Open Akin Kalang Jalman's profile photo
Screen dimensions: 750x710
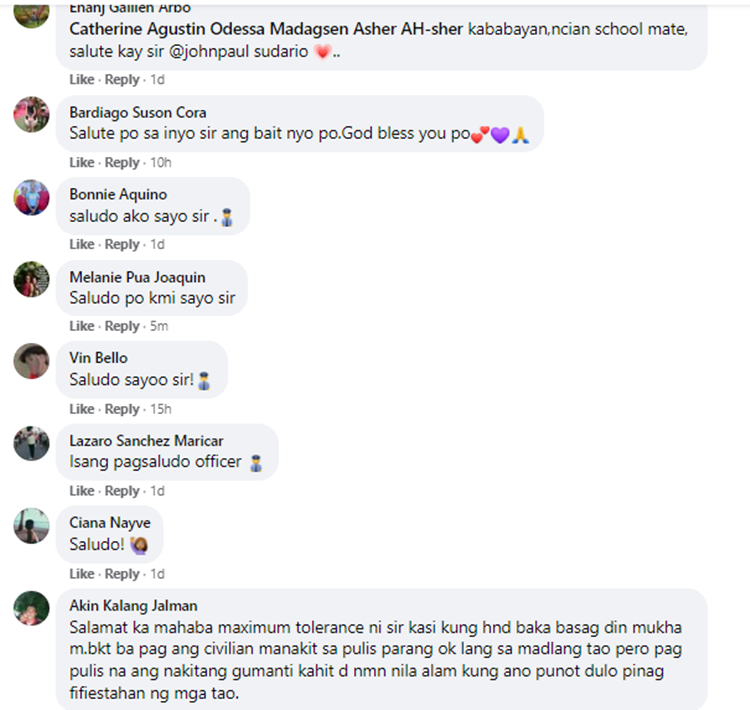pos(31,608)
